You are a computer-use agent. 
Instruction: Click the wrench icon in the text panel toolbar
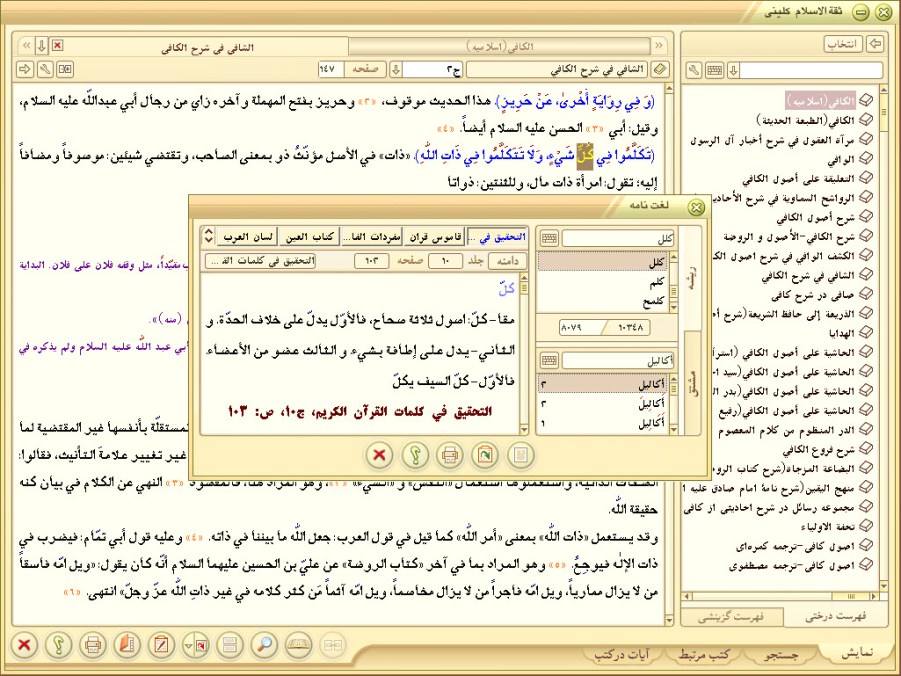click(x=45, y=70)
